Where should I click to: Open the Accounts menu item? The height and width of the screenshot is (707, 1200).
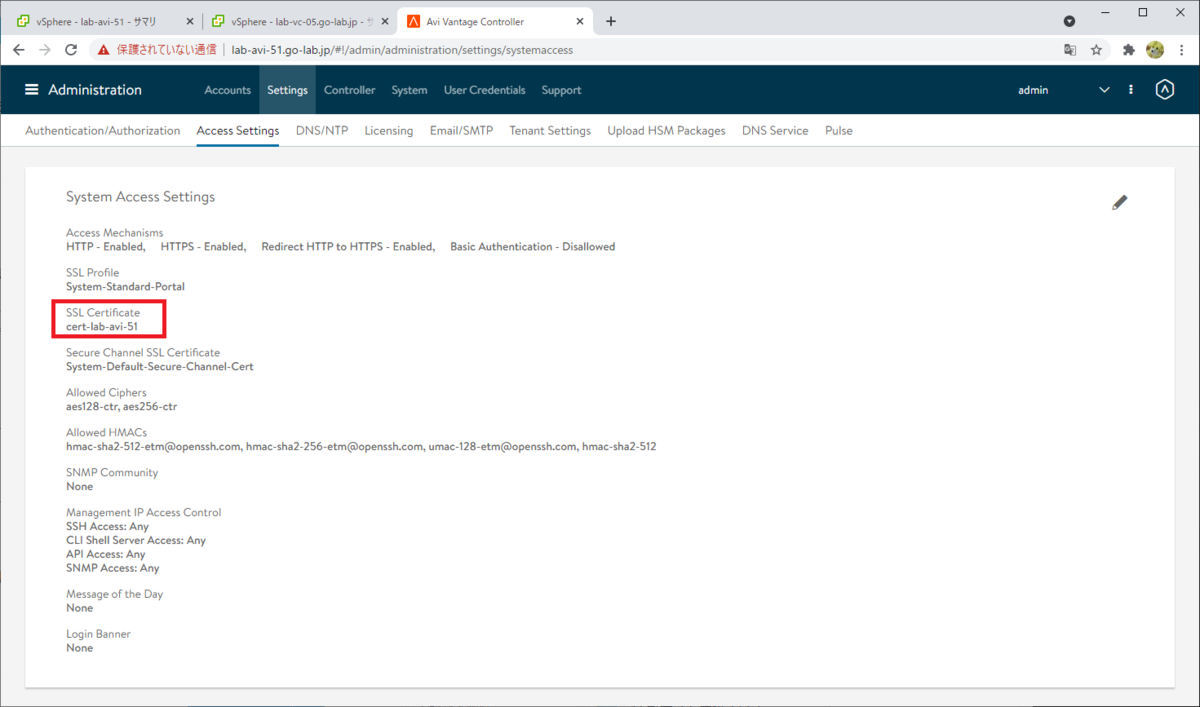tap(227, 90)
